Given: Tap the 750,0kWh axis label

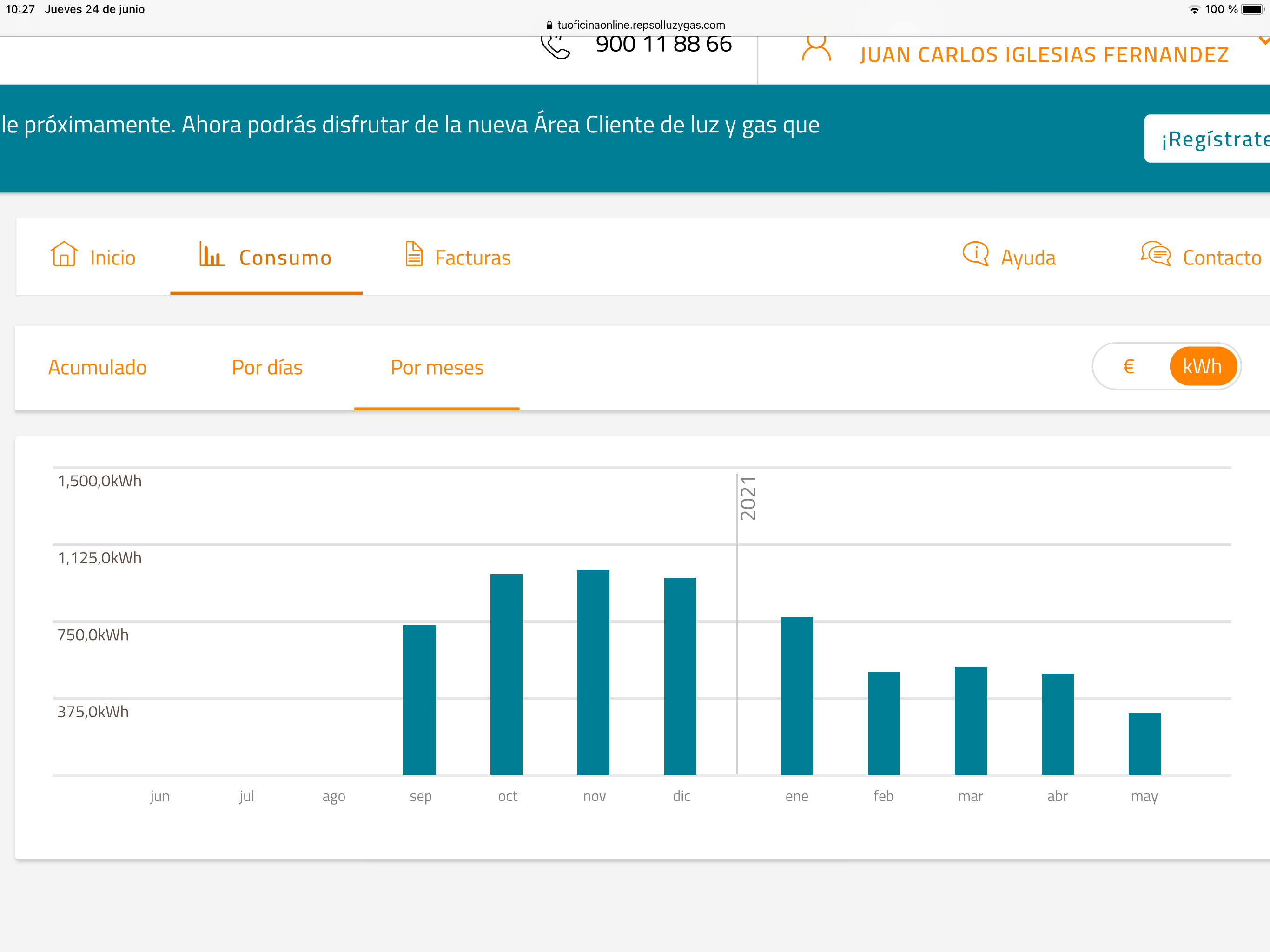Looking at the screenshot, I should pyautogui.click(x=93, y=635).
